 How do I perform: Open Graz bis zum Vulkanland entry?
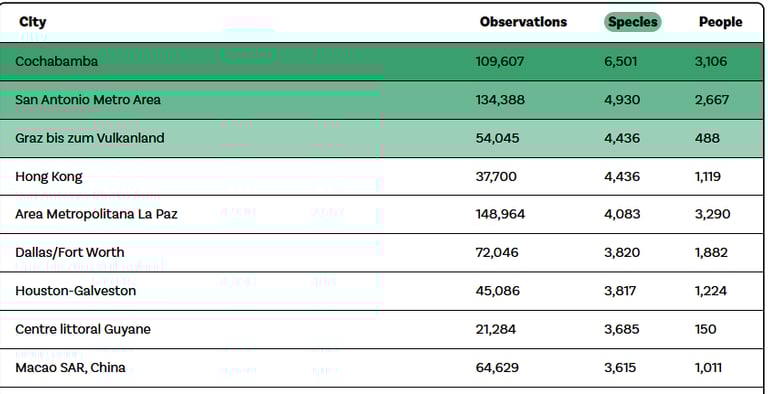coord(382,138)
